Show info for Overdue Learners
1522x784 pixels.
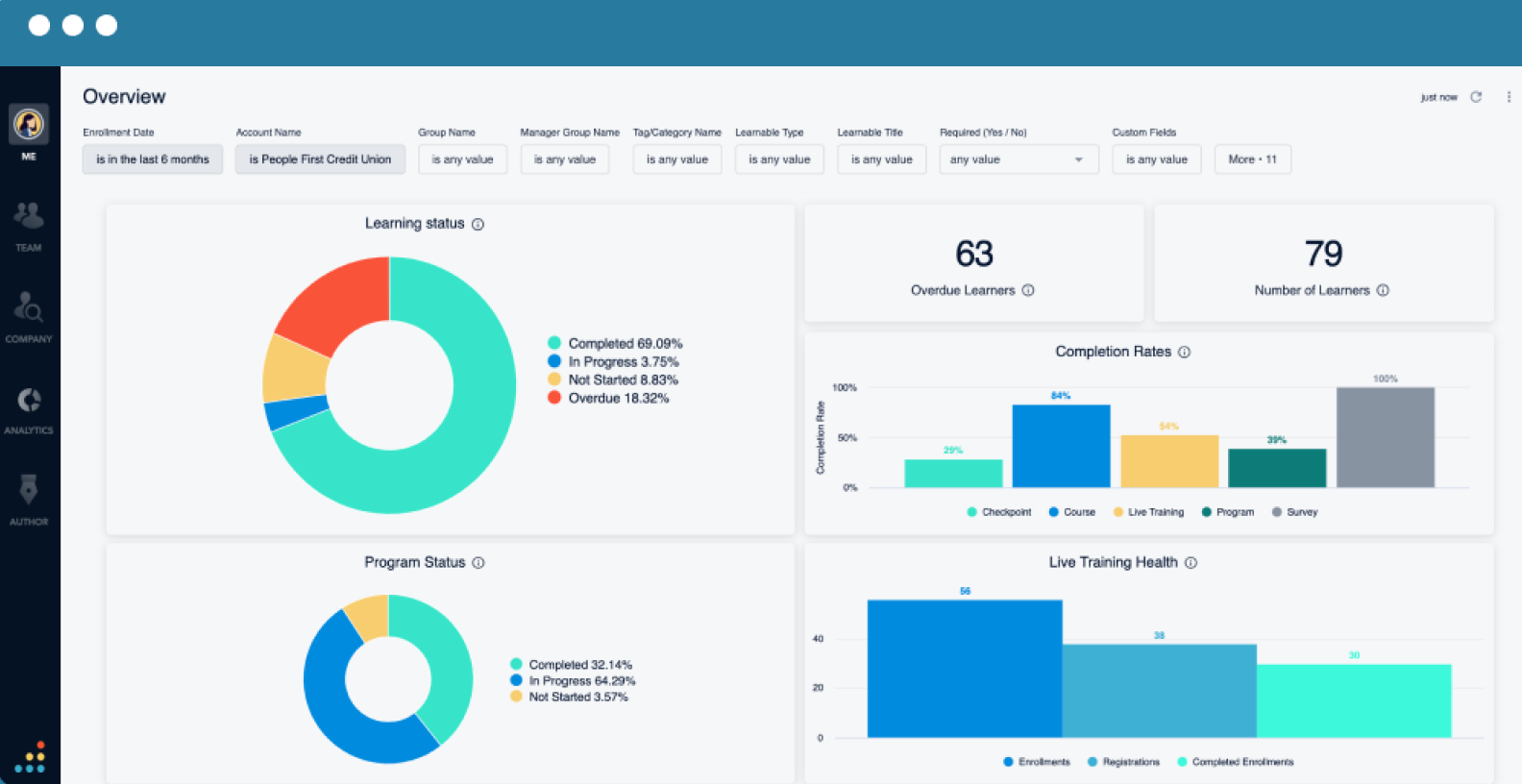[x=1028, y=290]
